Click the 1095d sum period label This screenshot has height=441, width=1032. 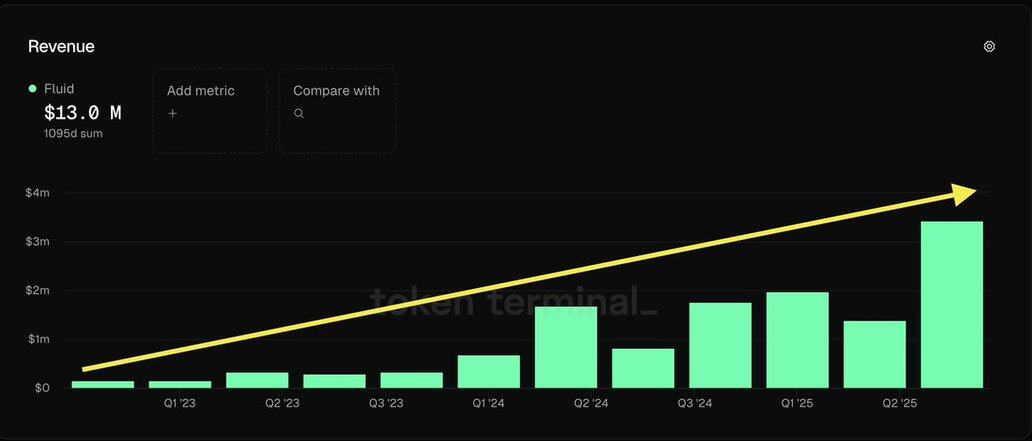pyautogui.click(x=73, y=133)
